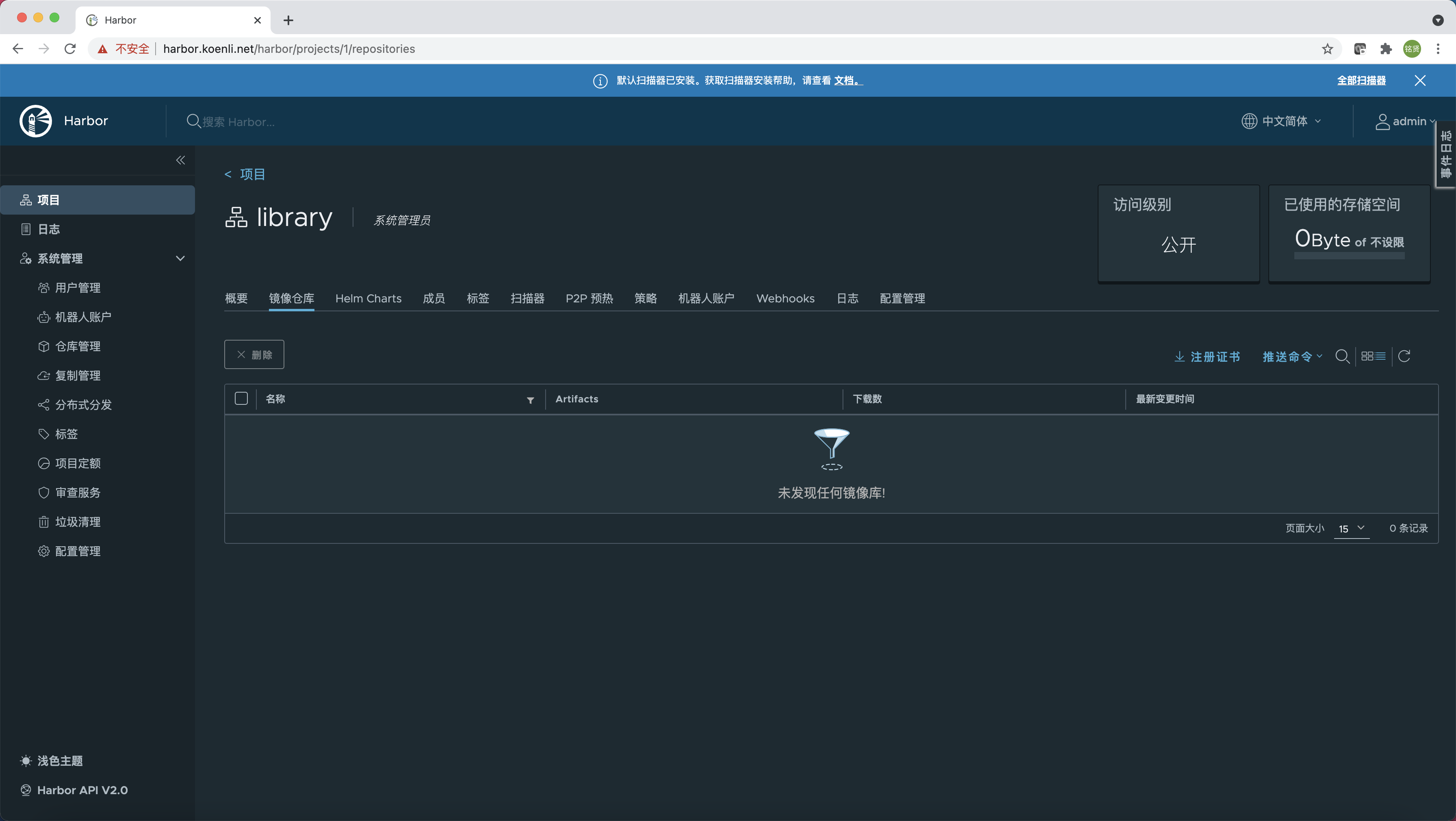Viewport: 1456px width, 821px height.
Task: Dismiss the scanner info banner
Action: [1420, 80]
